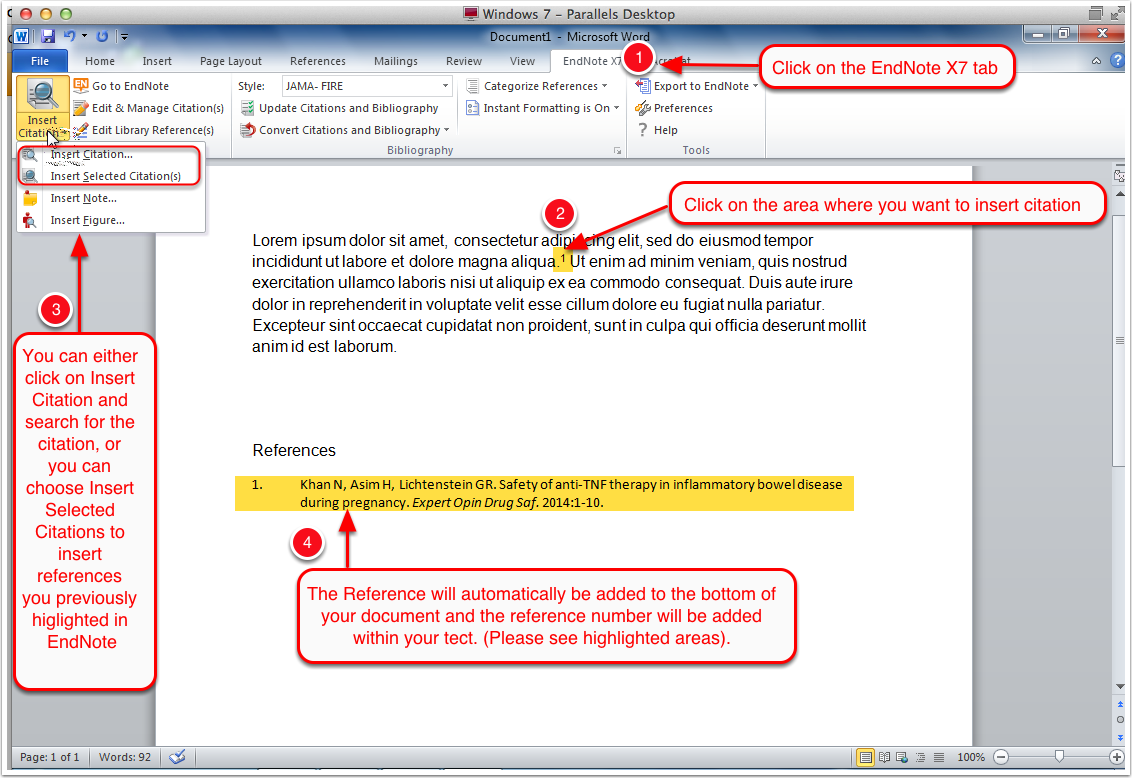This screenshot has height=778, width=1132.
Task: Click the vertical scrollbar up arrow
Action: 1120,194
